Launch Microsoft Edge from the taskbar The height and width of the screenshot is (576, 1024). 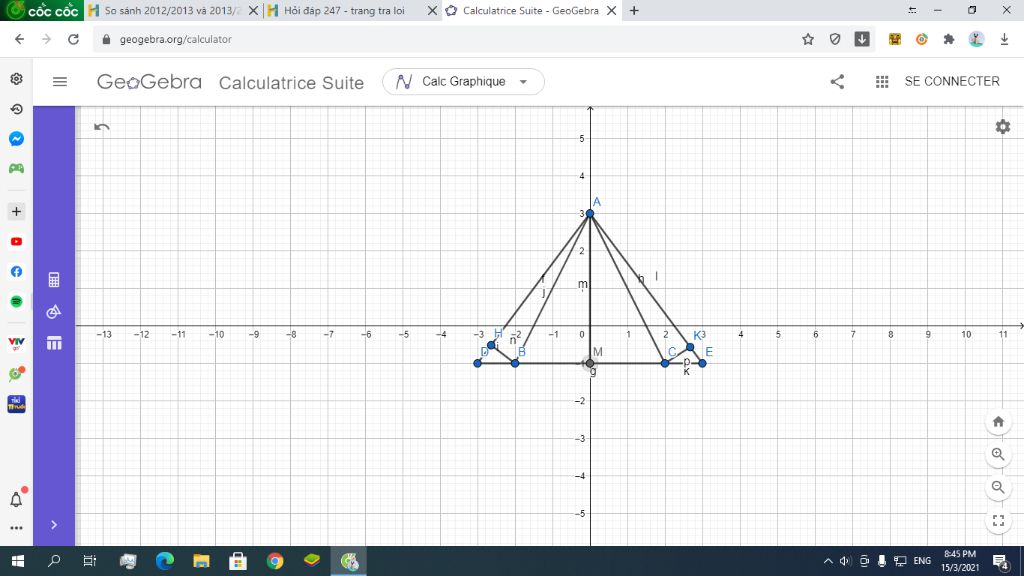(165, 561)
